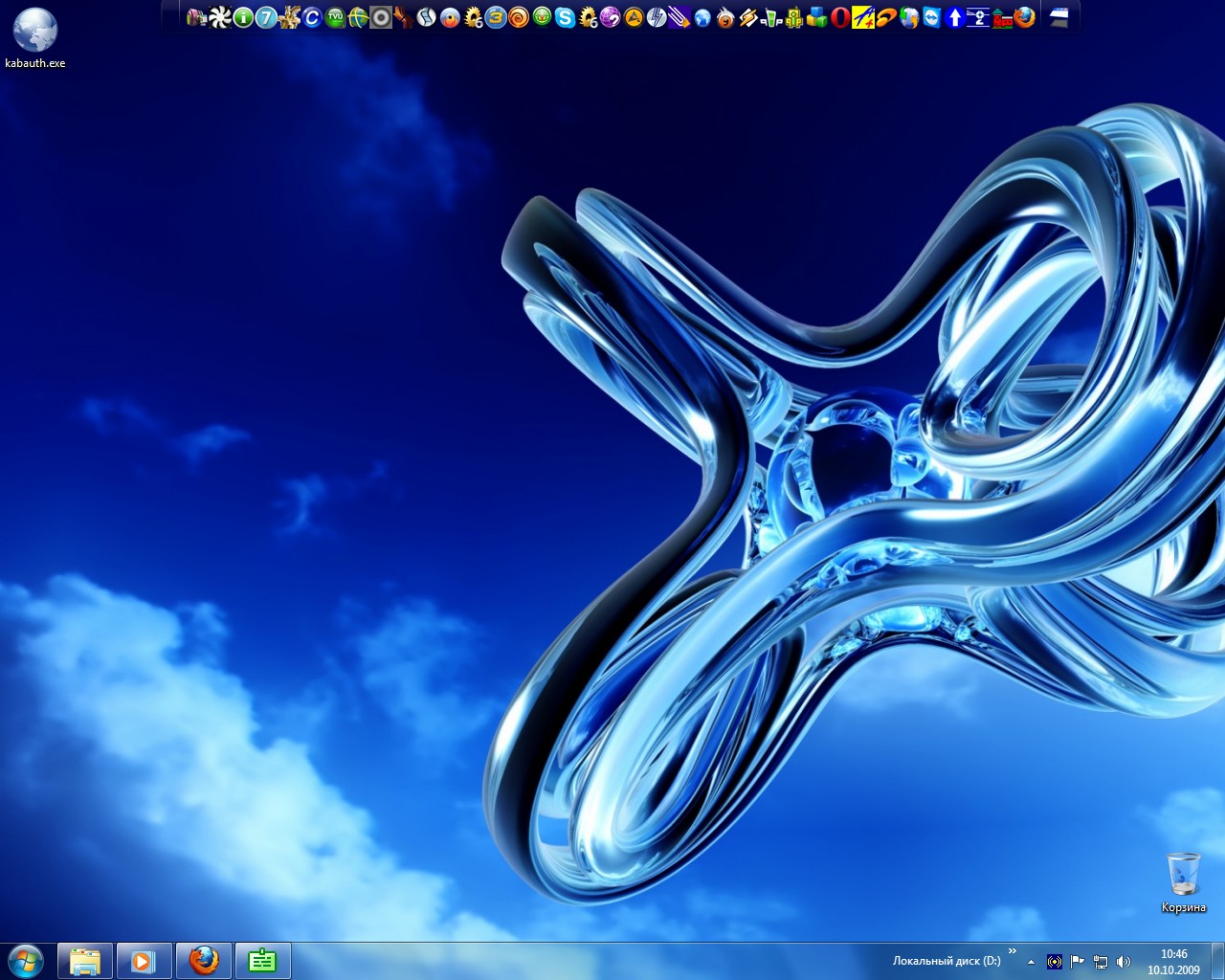Open TeamViewer from the top dock
Viewport: 1225px width, 980px height.
click(932, 17)
